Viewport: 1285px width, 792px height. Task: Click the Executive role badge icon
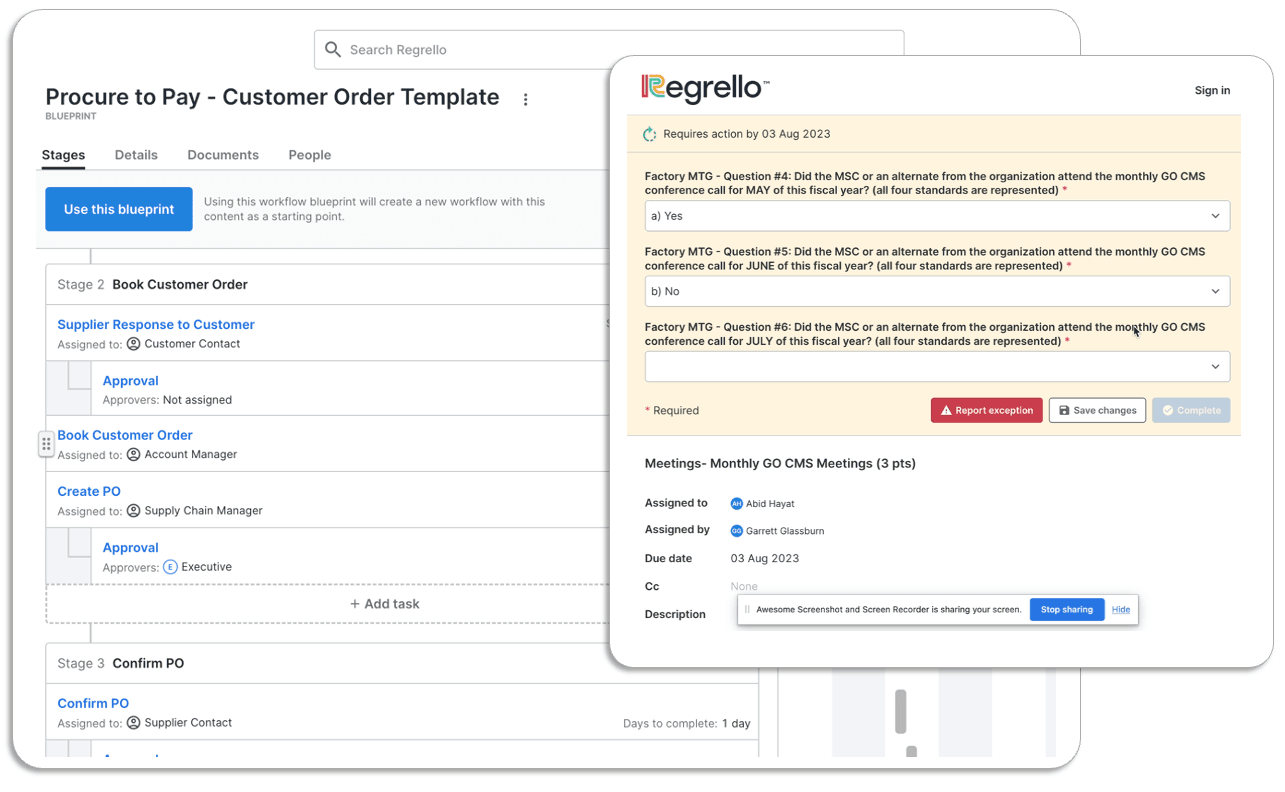coord(170,567)
